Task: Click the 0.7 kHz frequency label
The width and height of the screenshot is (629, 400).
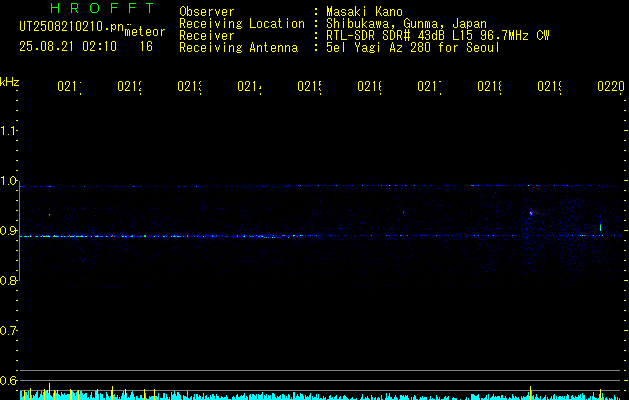Action: pyautogui.click(x=8, y=331)
